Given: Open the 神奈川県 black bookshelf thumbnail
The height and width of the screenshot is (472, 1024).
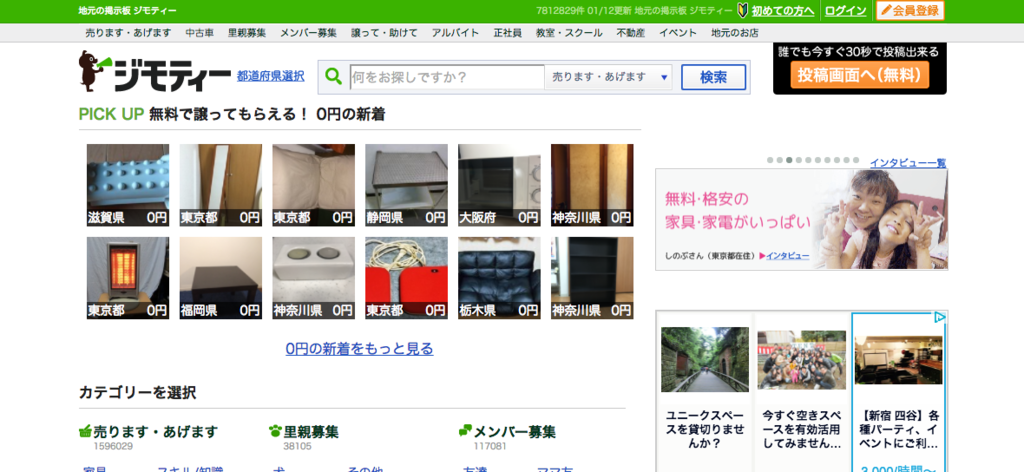Looking at the screenshot, I should [x=592, y=278].
